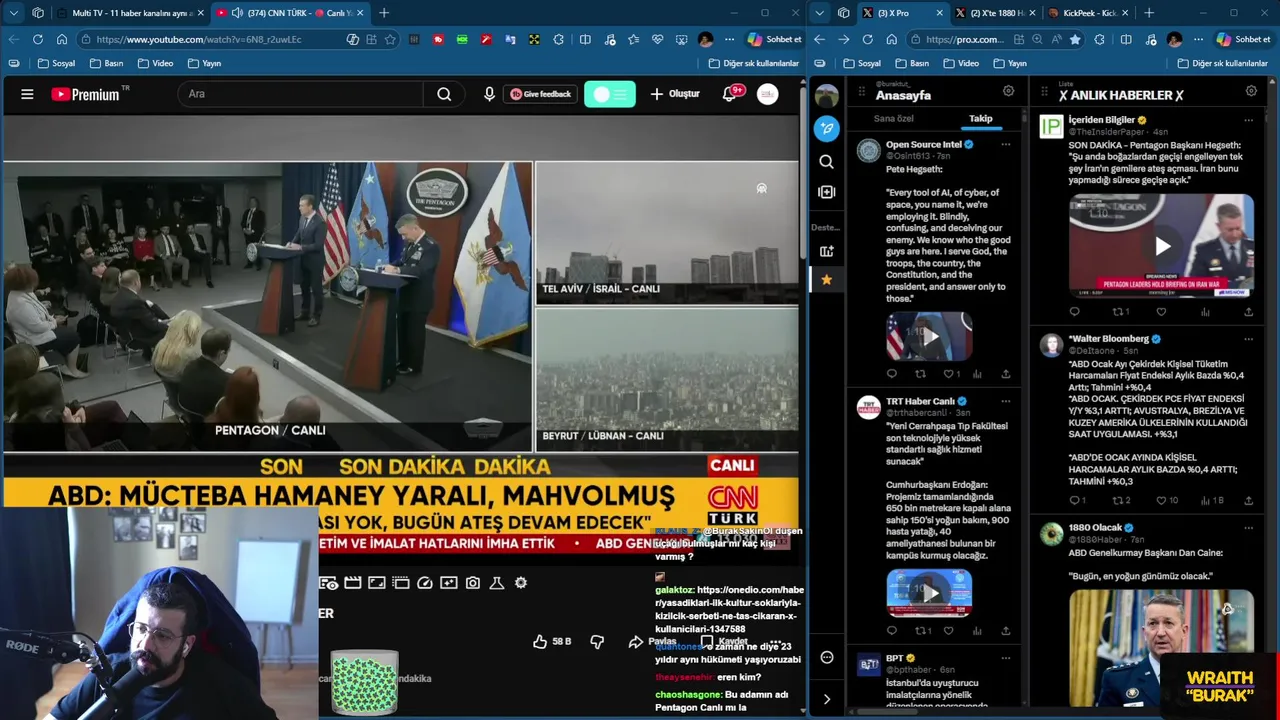Screen dimensions: 1280x720
Task: Toggle the teal switch in YouTube header
Action: 610,94
